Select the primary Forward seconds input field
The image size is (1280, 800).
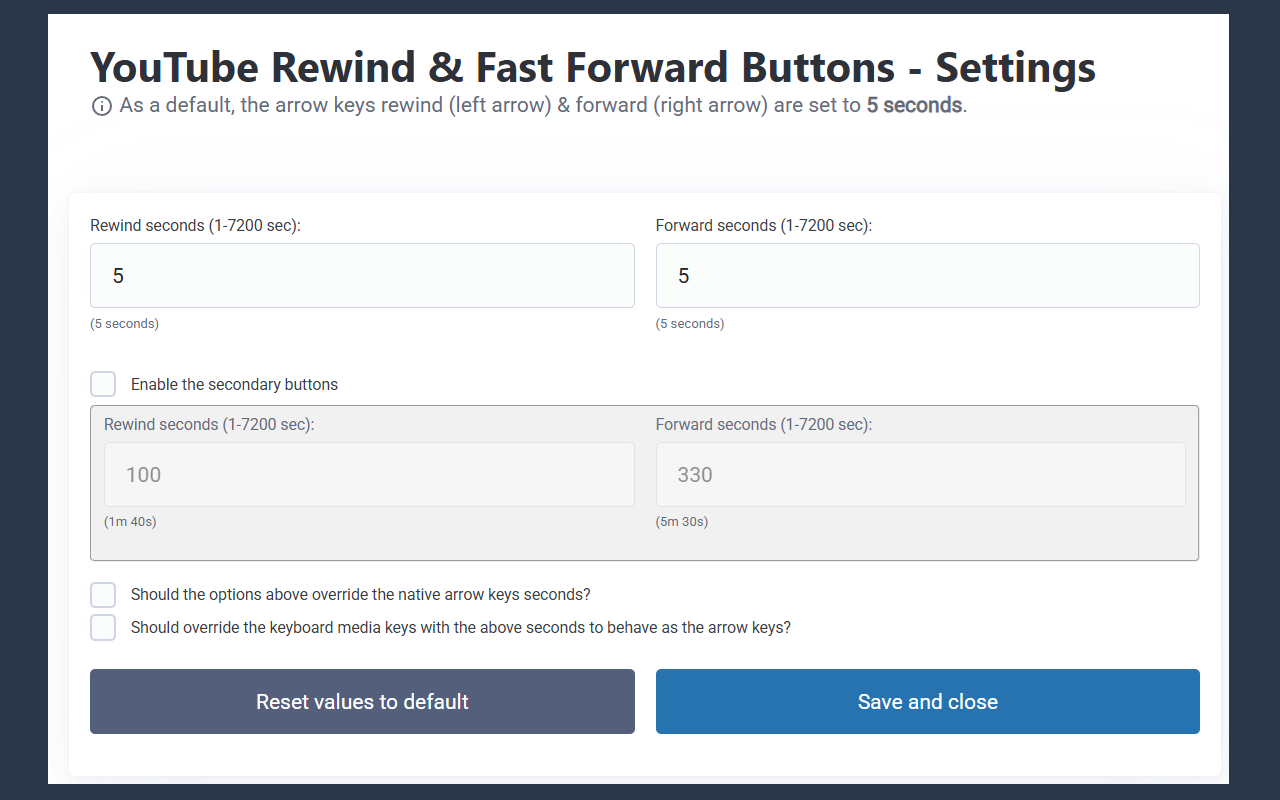coord(928,275)
